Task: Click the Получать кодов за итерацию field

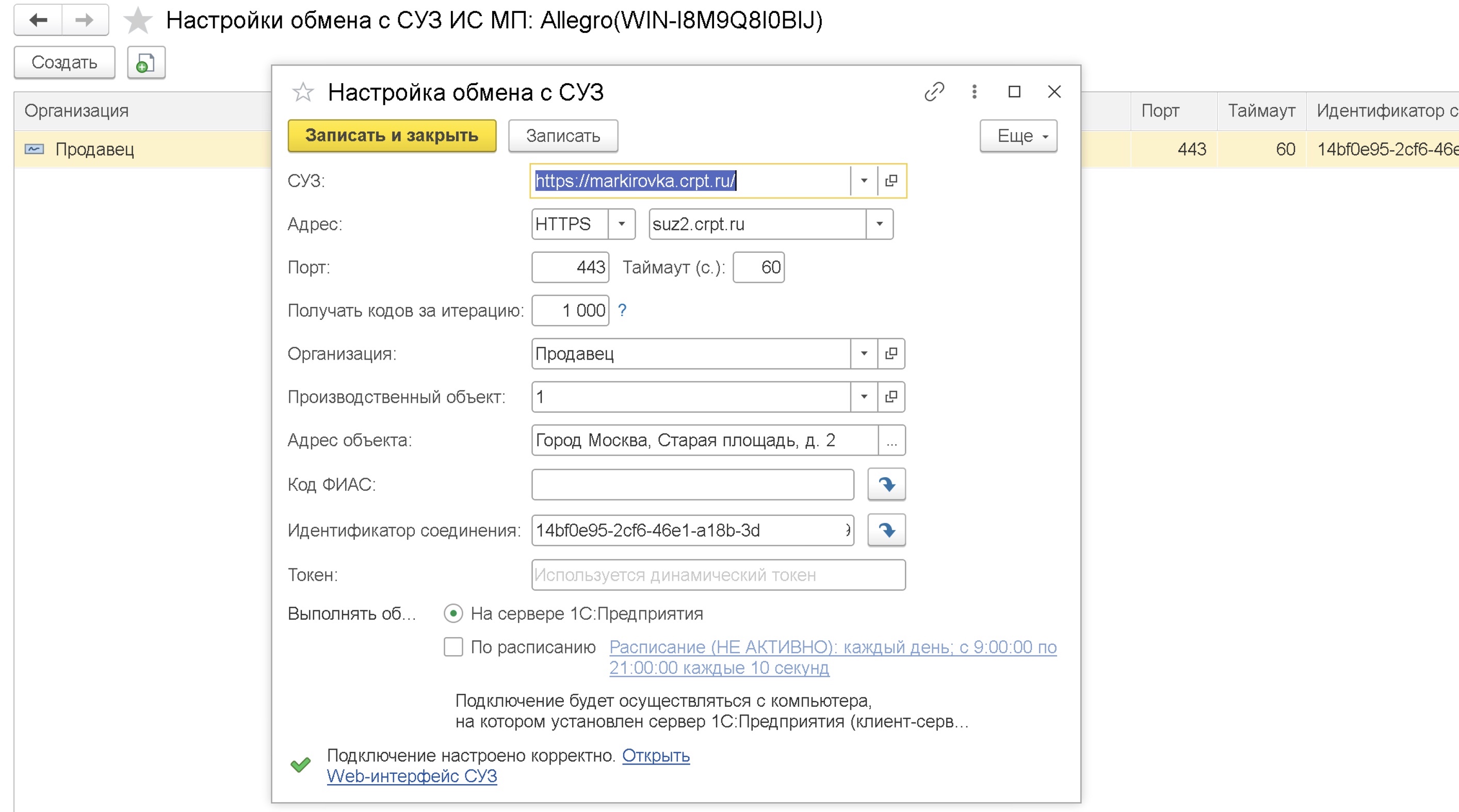Action: [570, 310]
